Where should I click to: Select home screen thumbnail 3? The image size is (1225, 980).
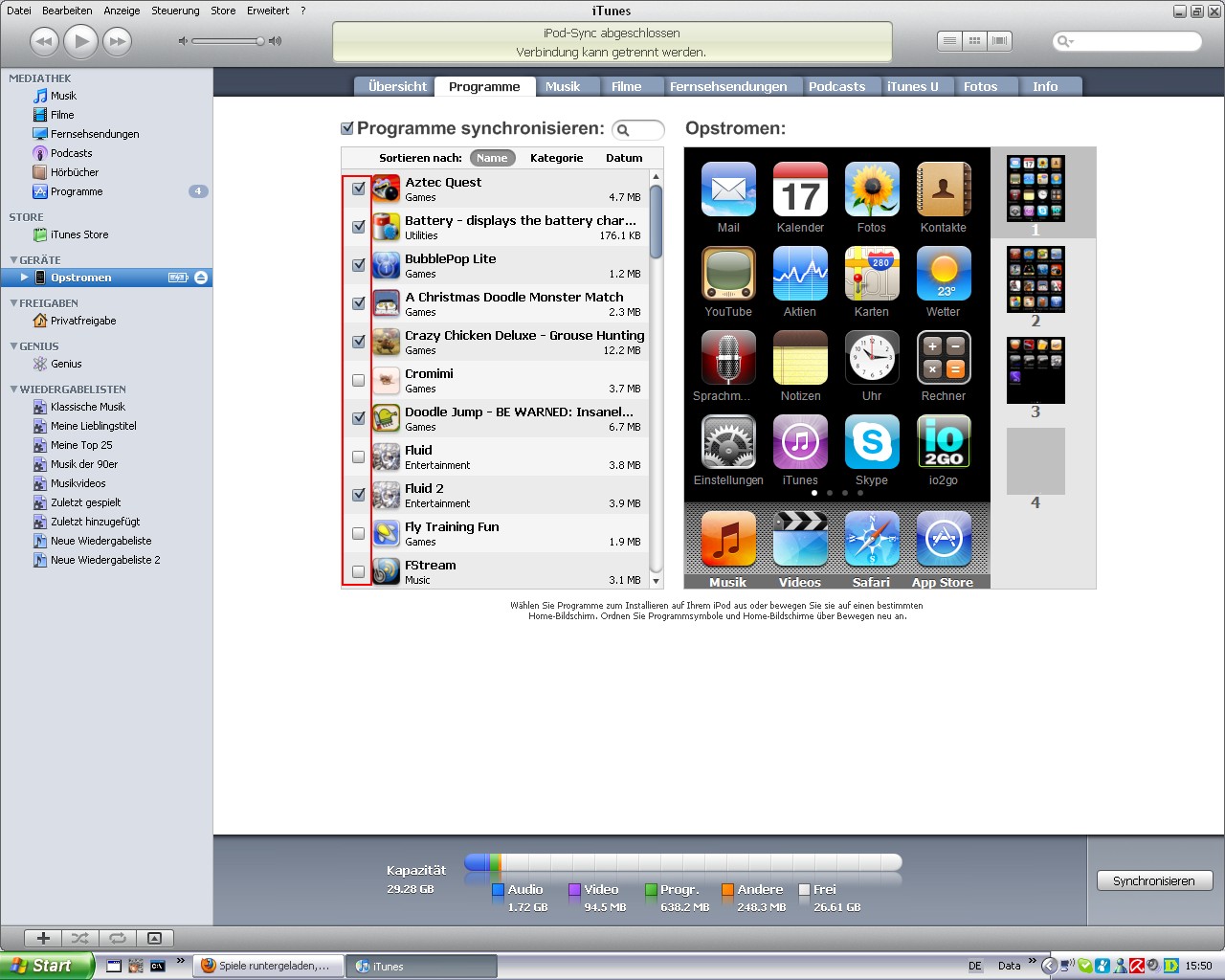tap(1036, 370)
